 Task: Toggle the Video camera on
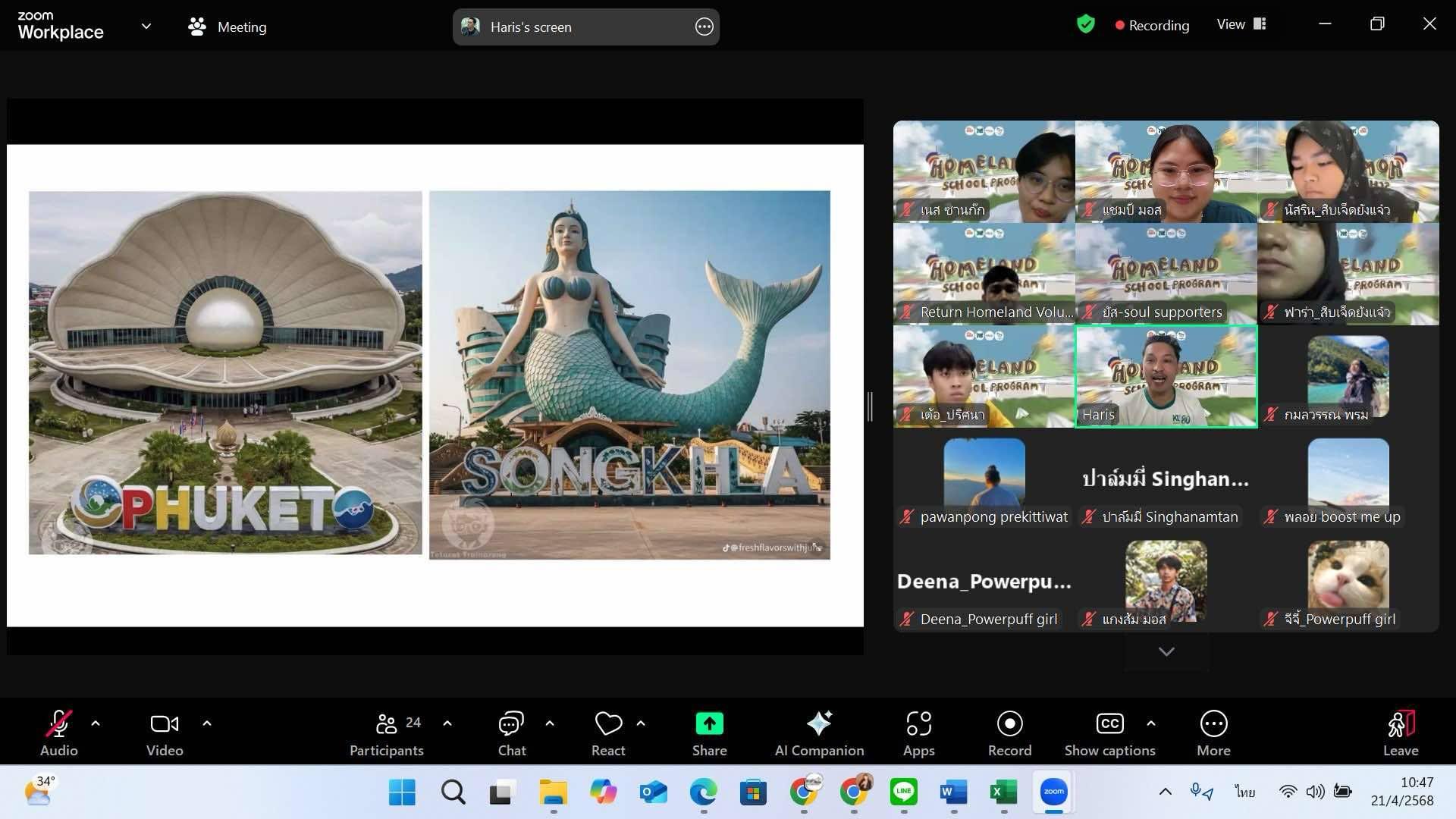[x=165, y=725]
